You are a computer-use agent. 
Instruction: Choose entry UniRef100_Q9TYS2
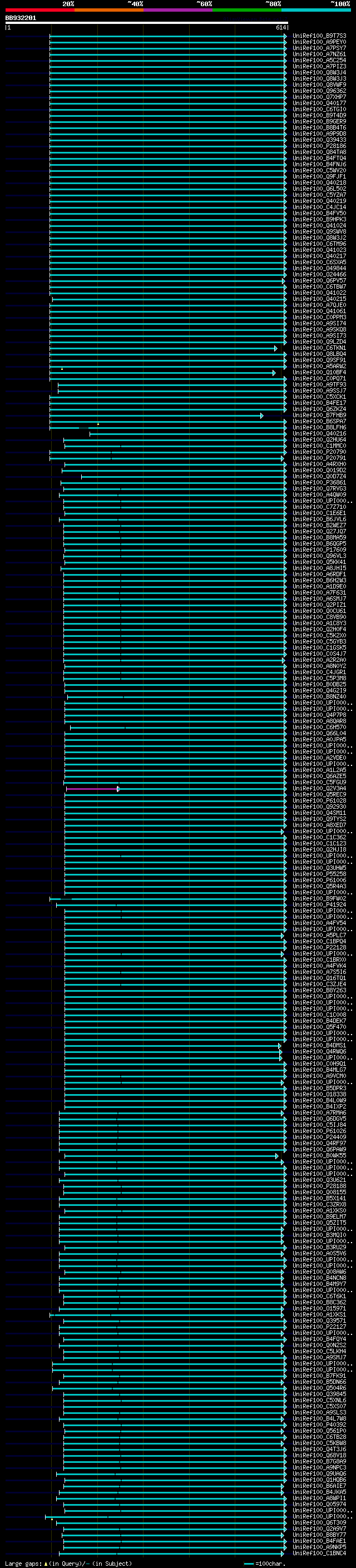coord(319,819)
